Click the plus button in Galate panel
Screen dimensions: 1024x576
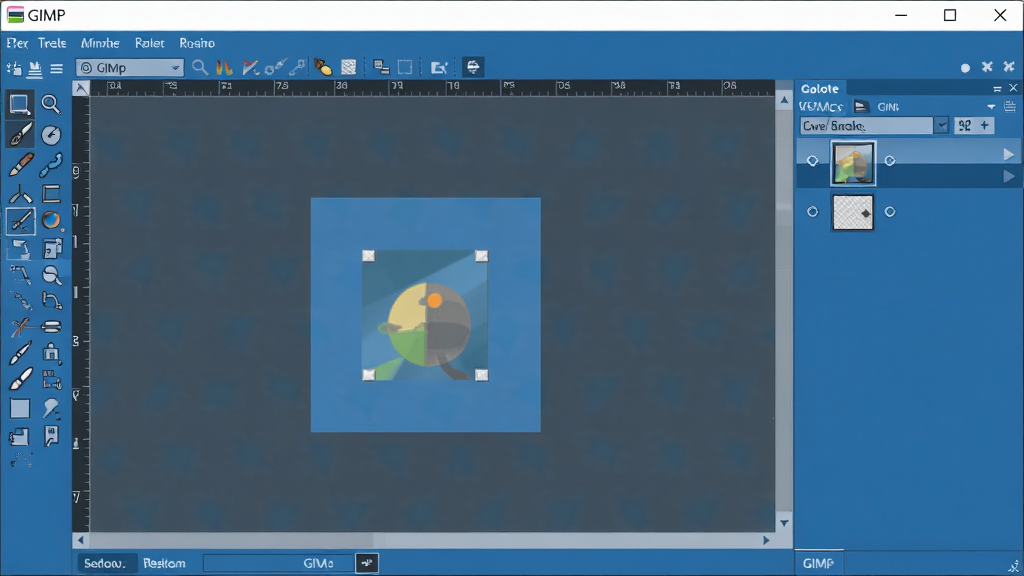tap(985, 125)
